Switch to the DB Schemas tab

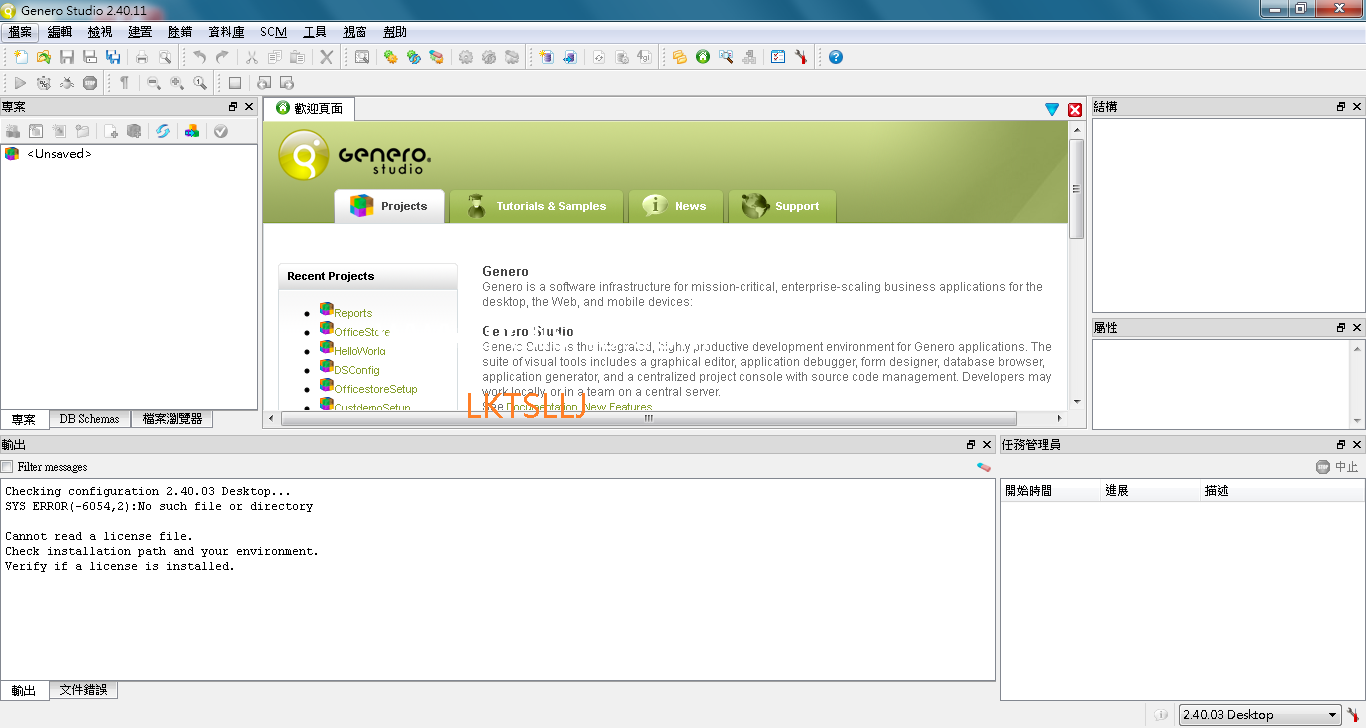coord(89,419)
